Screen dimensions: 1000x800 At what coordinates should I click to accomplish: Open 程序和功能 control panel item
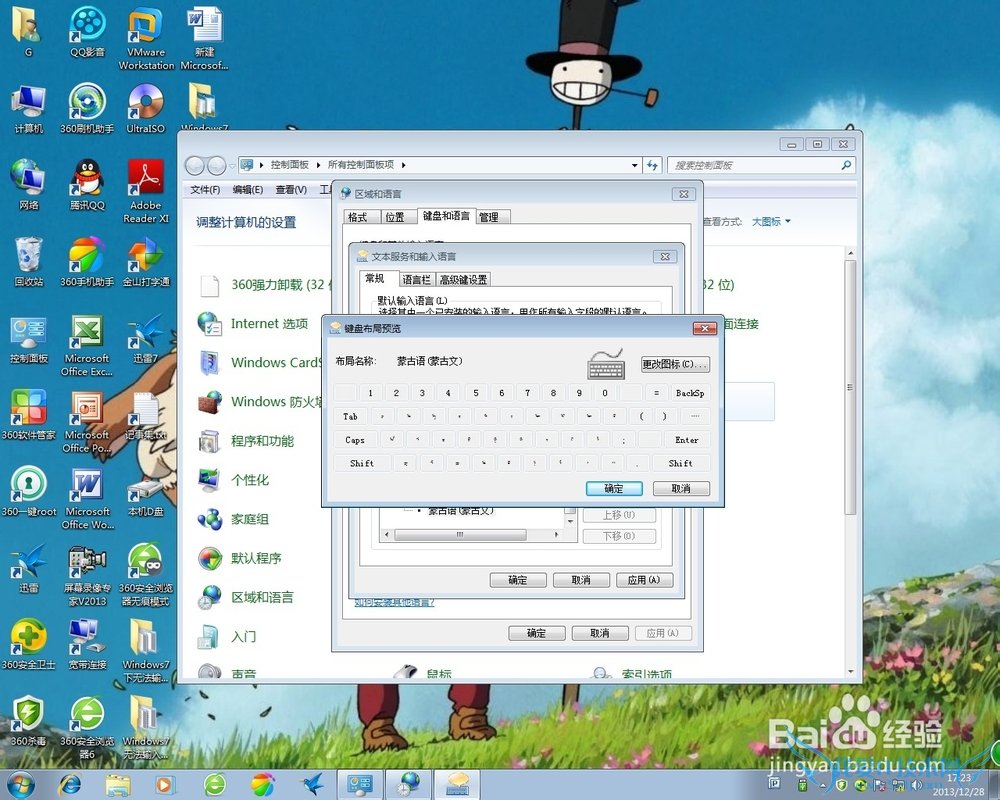pyautogui.click(x=246, y=441)
